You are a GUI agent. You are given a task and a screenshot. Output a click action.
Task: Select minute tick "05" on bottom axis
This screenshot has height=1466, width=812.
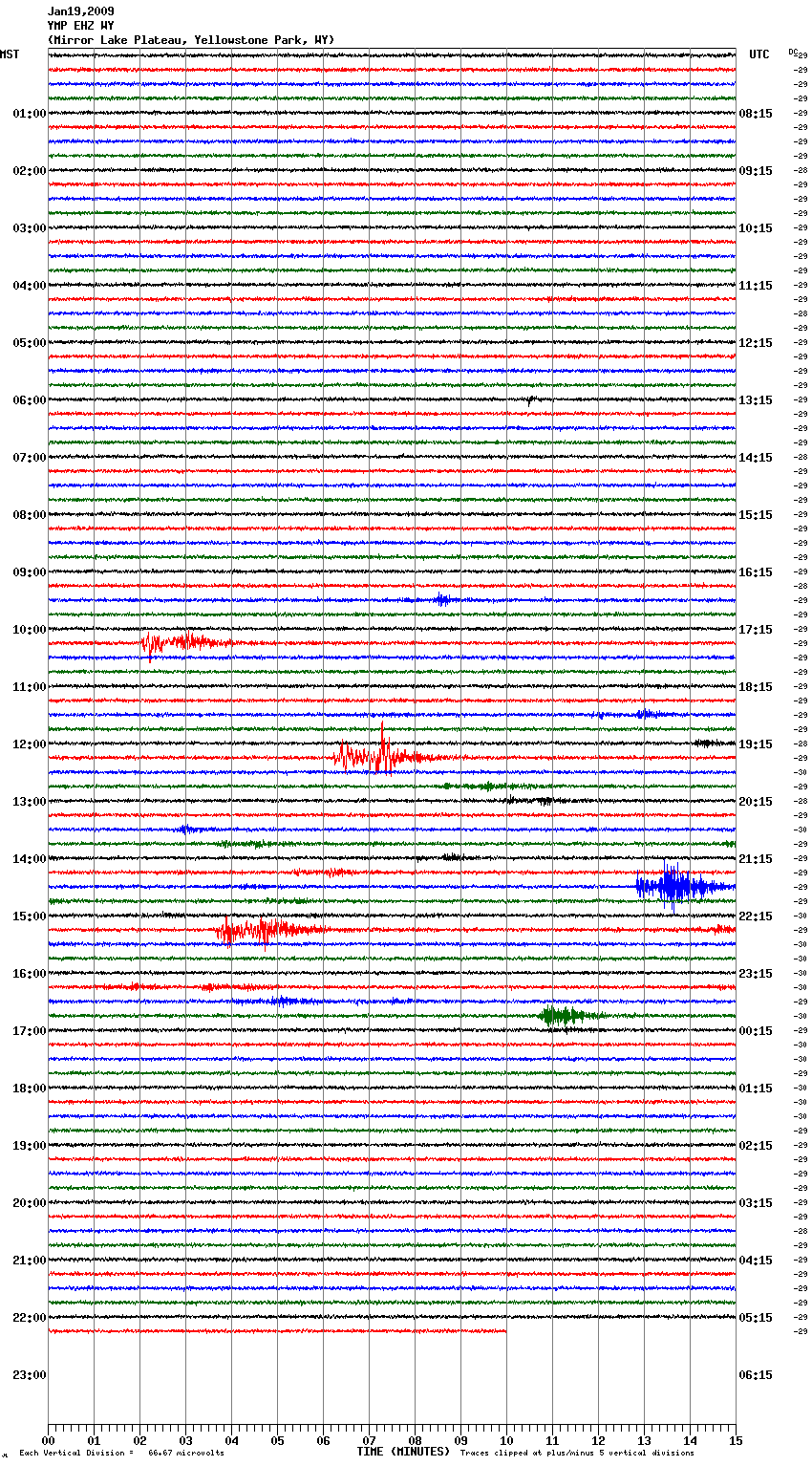(277, 1440)
